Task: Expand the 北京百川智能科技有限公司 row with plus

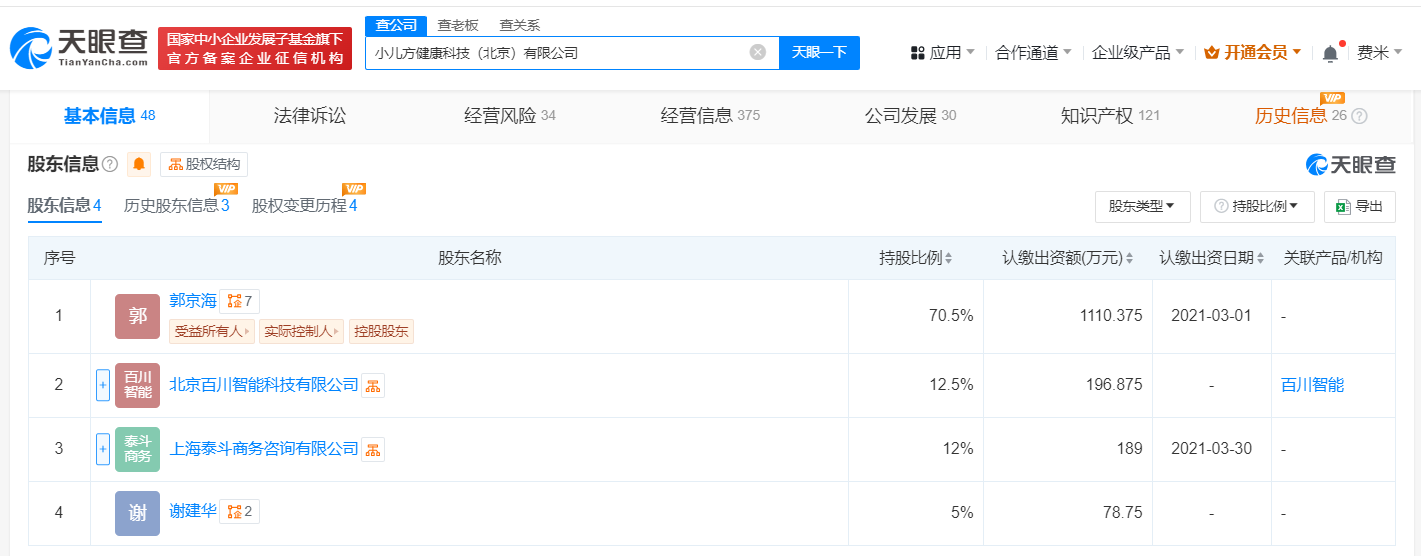Action: click(103, 385)
